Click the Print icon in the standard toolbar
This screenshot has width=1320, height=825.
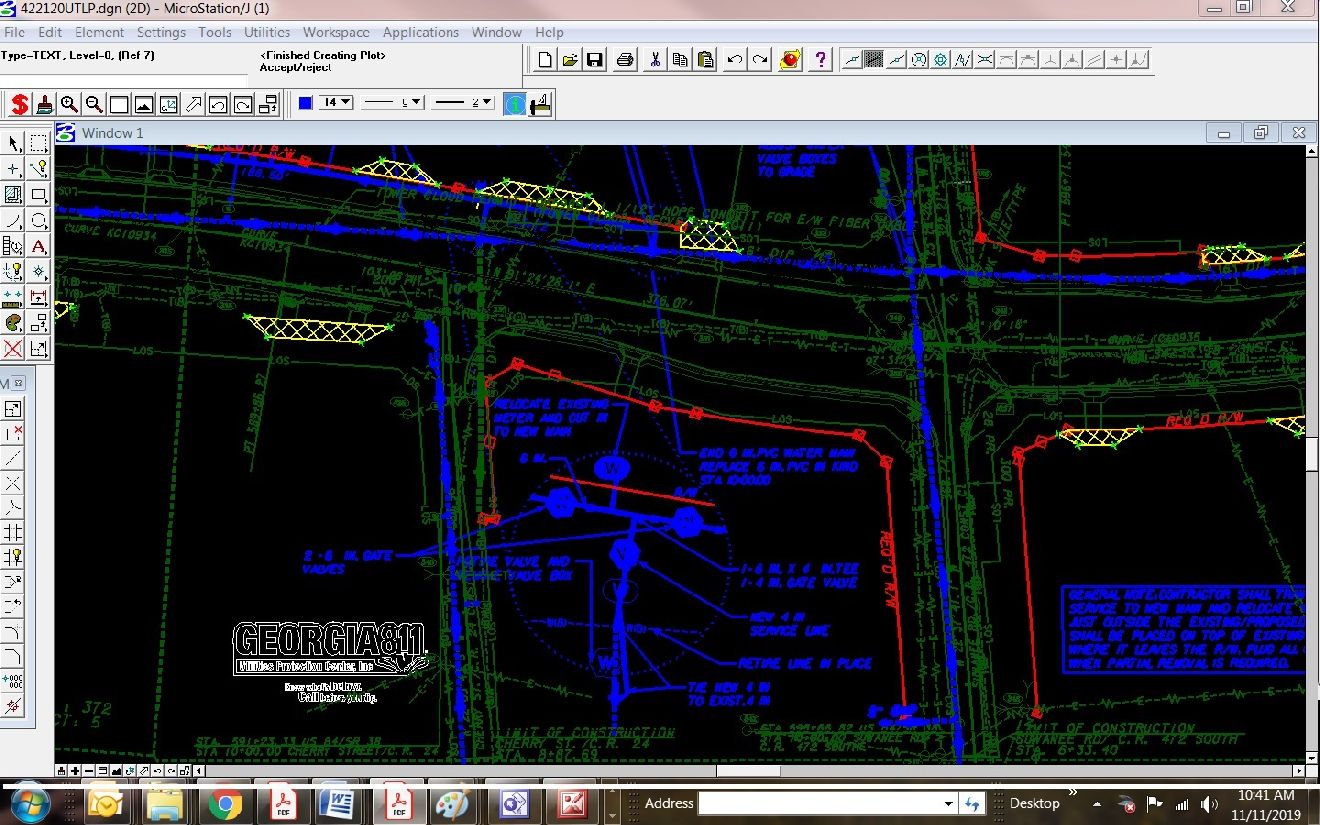(x=625, y=60)
